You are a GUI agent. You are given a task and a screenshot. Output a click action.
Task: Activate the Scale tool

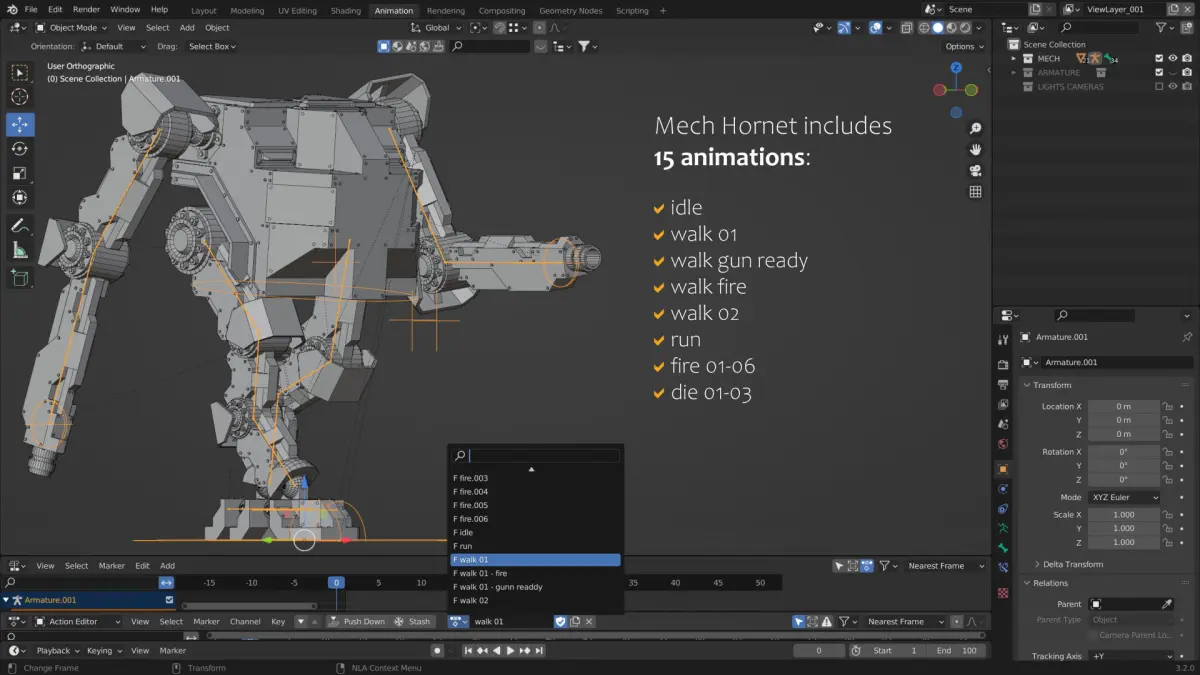(20, 173)
